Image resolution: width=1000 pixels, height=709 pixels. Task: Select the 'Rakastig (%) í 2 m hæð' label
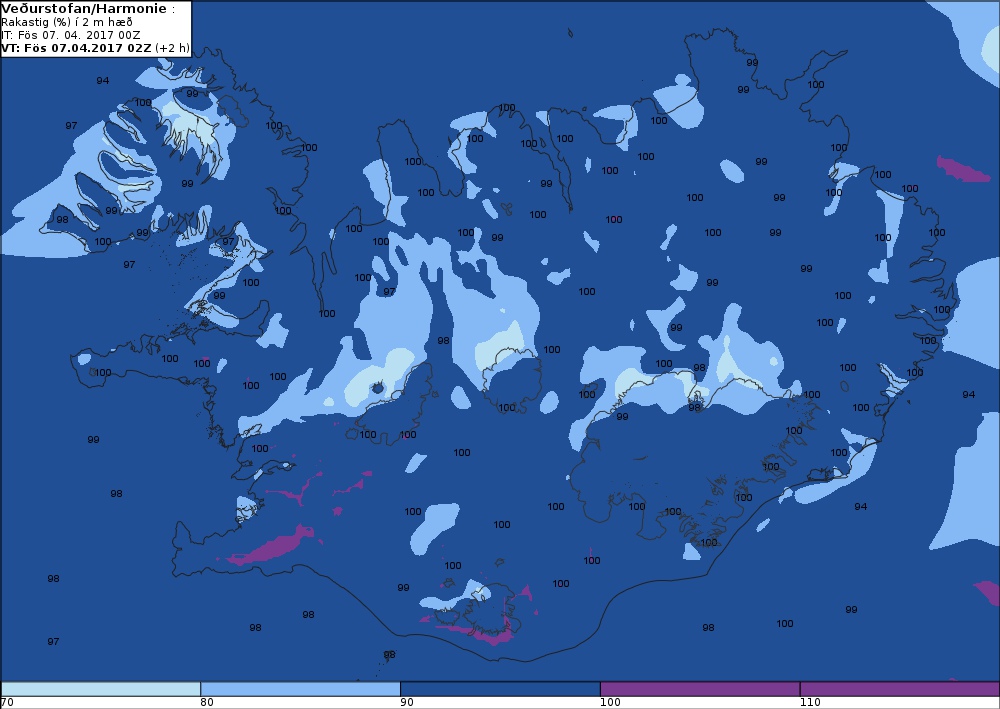point(67,22)
